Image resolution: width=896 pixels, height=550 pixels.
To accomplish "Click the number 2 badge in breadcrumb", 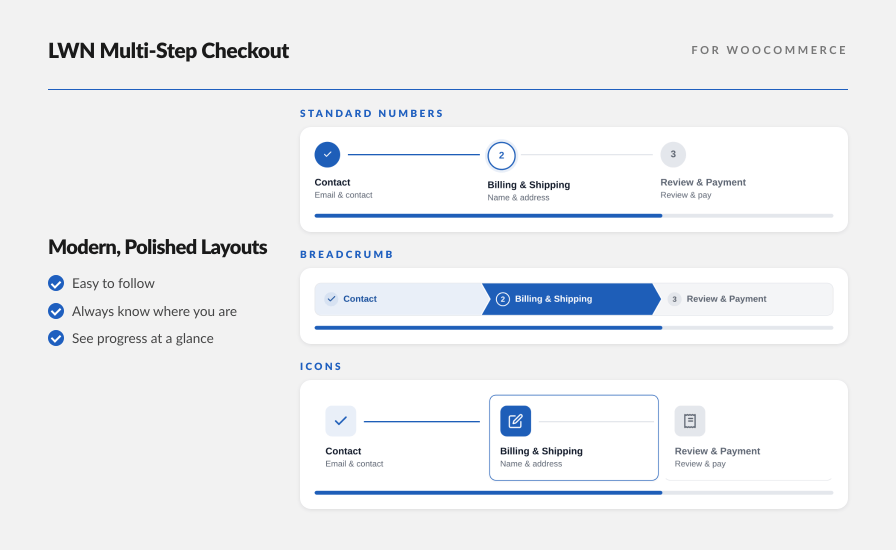I will point(503,299).
